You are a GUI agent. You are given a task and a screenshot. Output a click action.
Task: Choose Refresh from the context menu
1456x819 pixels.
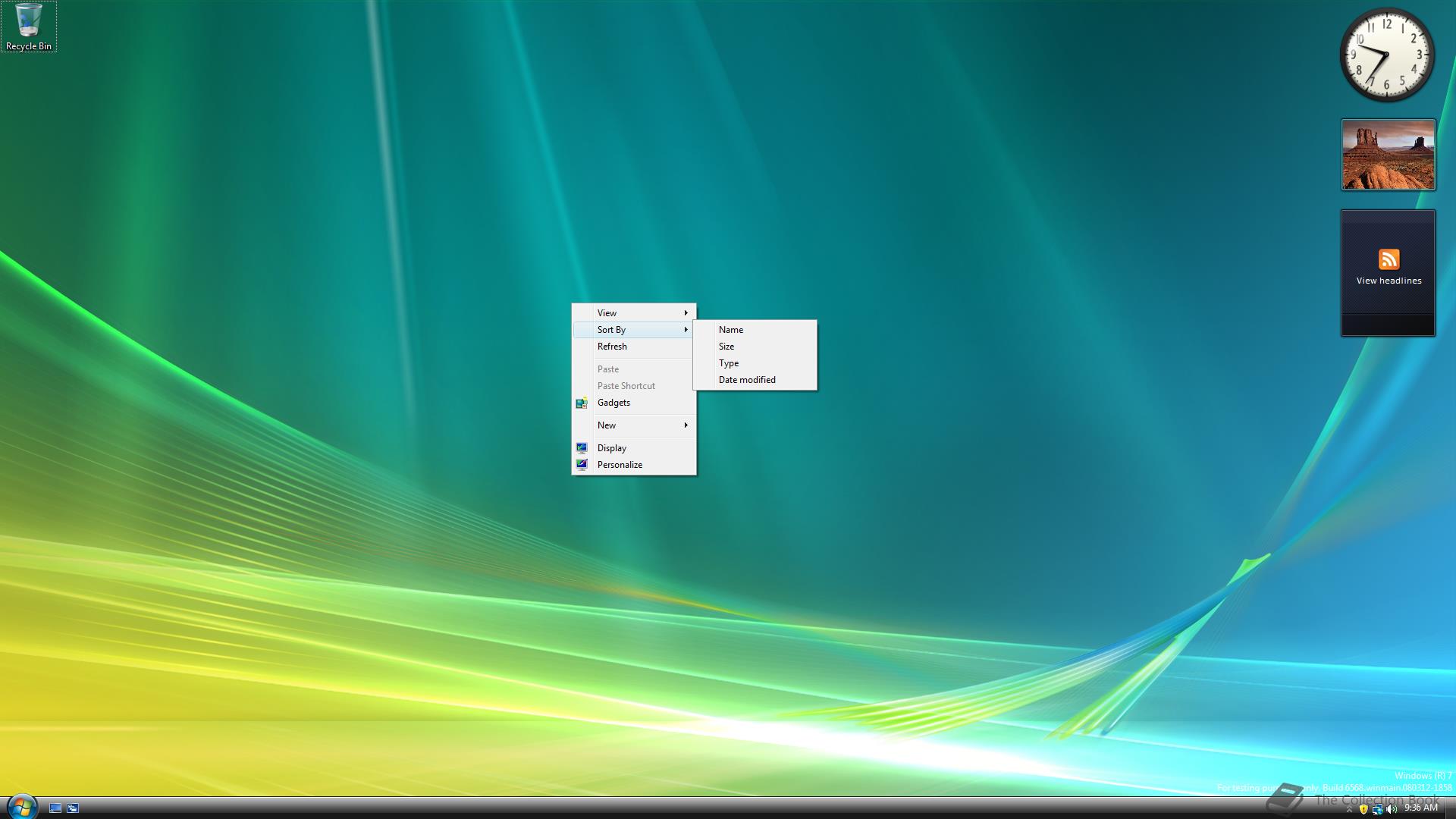pyautogui.click(x=634, y=347)
